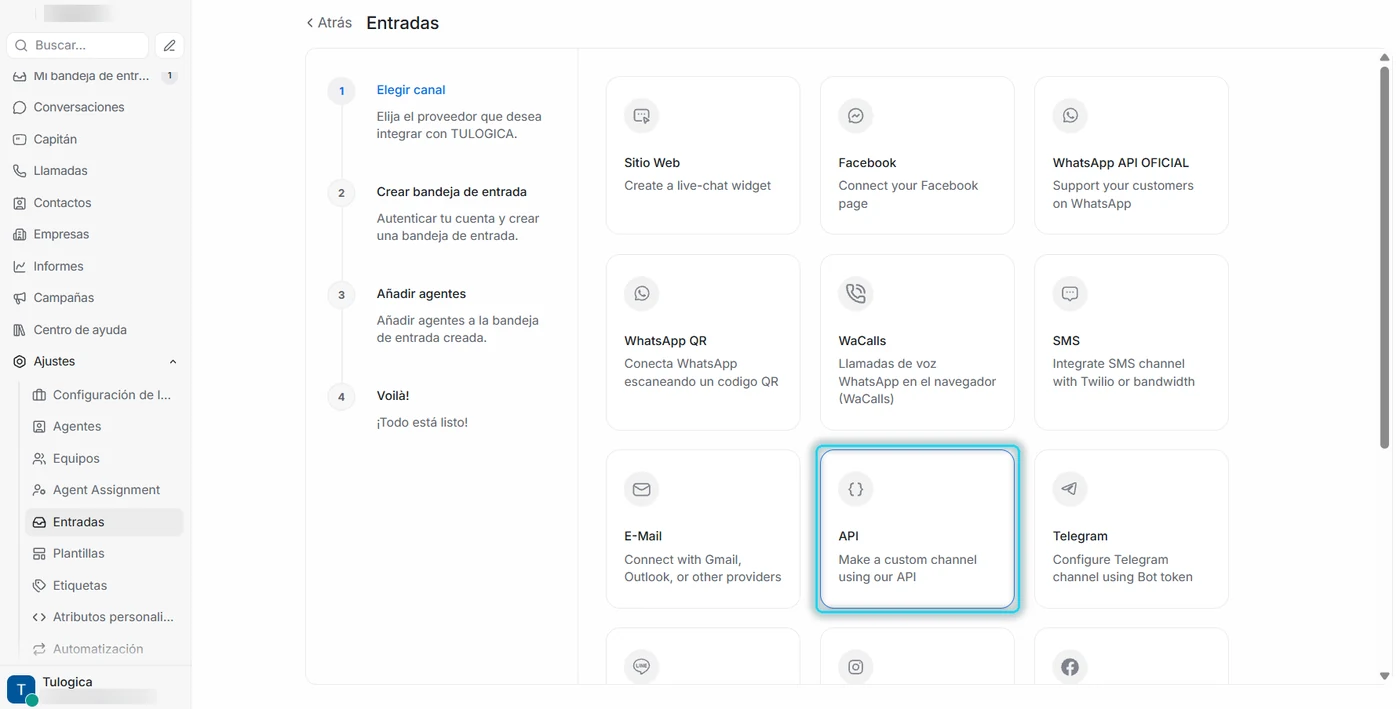Click the scrollbar down arrow

pos(1384,677)
